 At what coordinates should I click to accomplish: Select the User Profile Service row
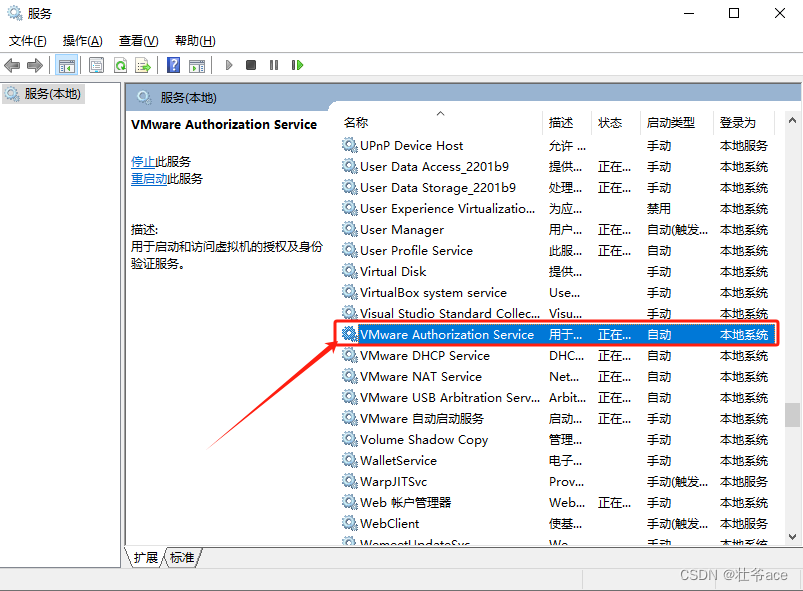point(557,250)
